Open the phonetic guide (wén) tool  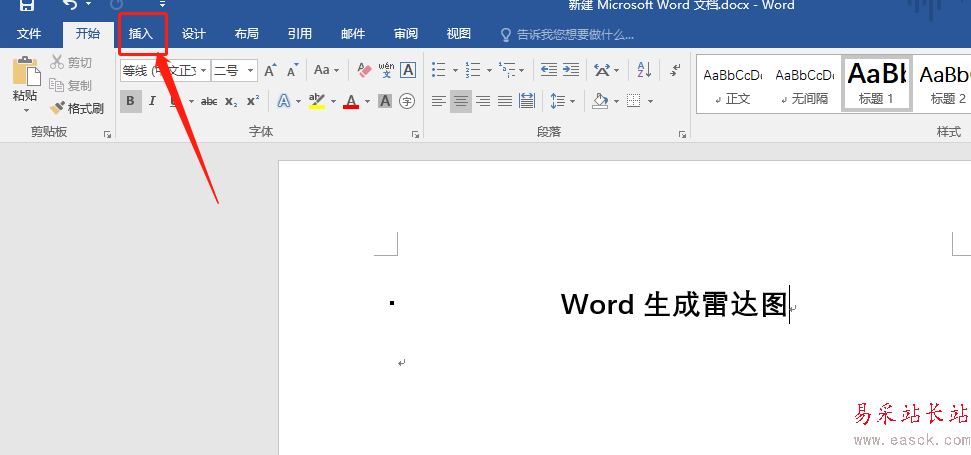click(386, 70)
